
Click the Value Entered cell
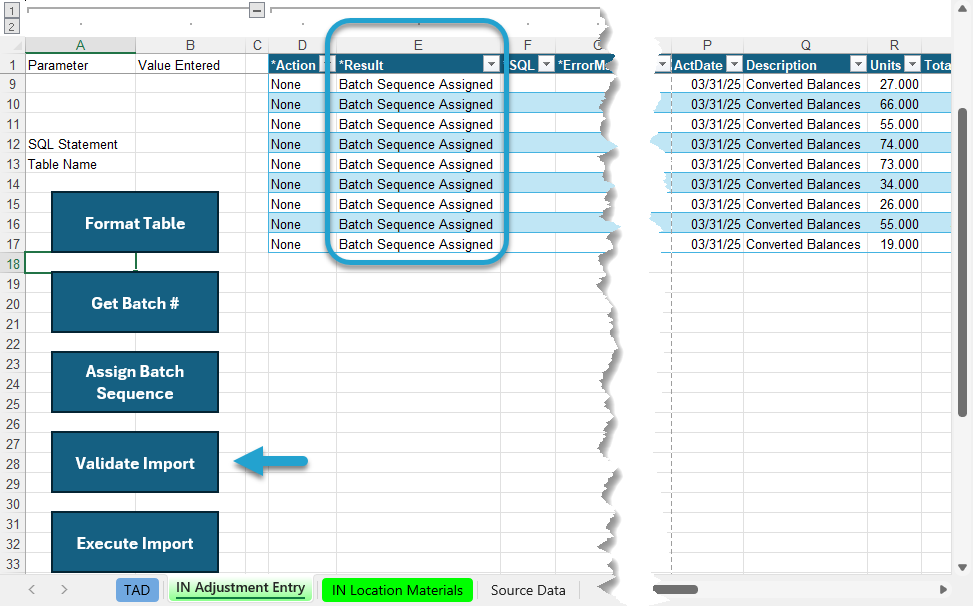click(191, 65)
